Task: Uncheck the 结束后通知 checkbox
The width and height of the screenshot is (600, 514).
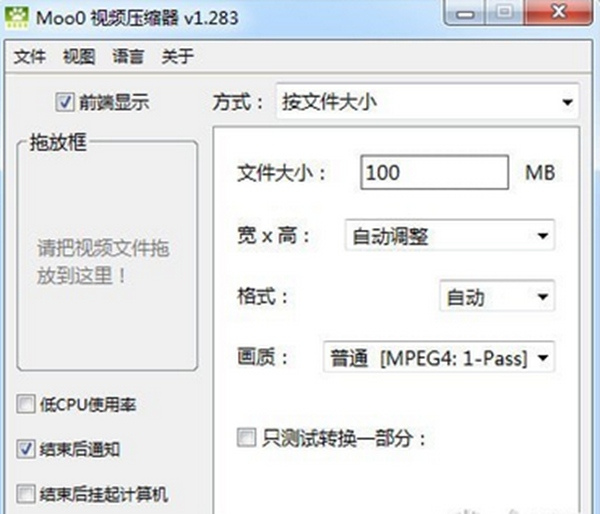Action: pos(26,449)
